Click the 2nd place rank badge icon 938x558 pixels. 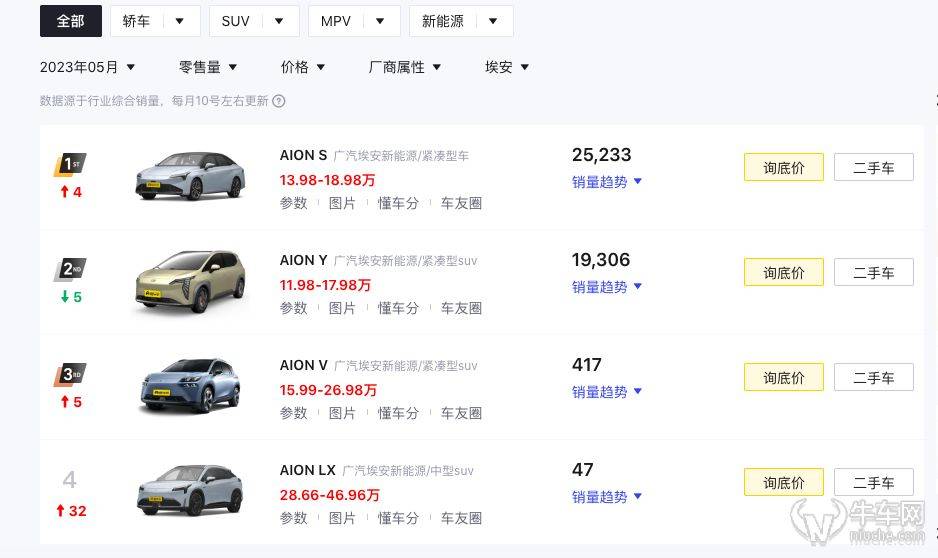70,269
